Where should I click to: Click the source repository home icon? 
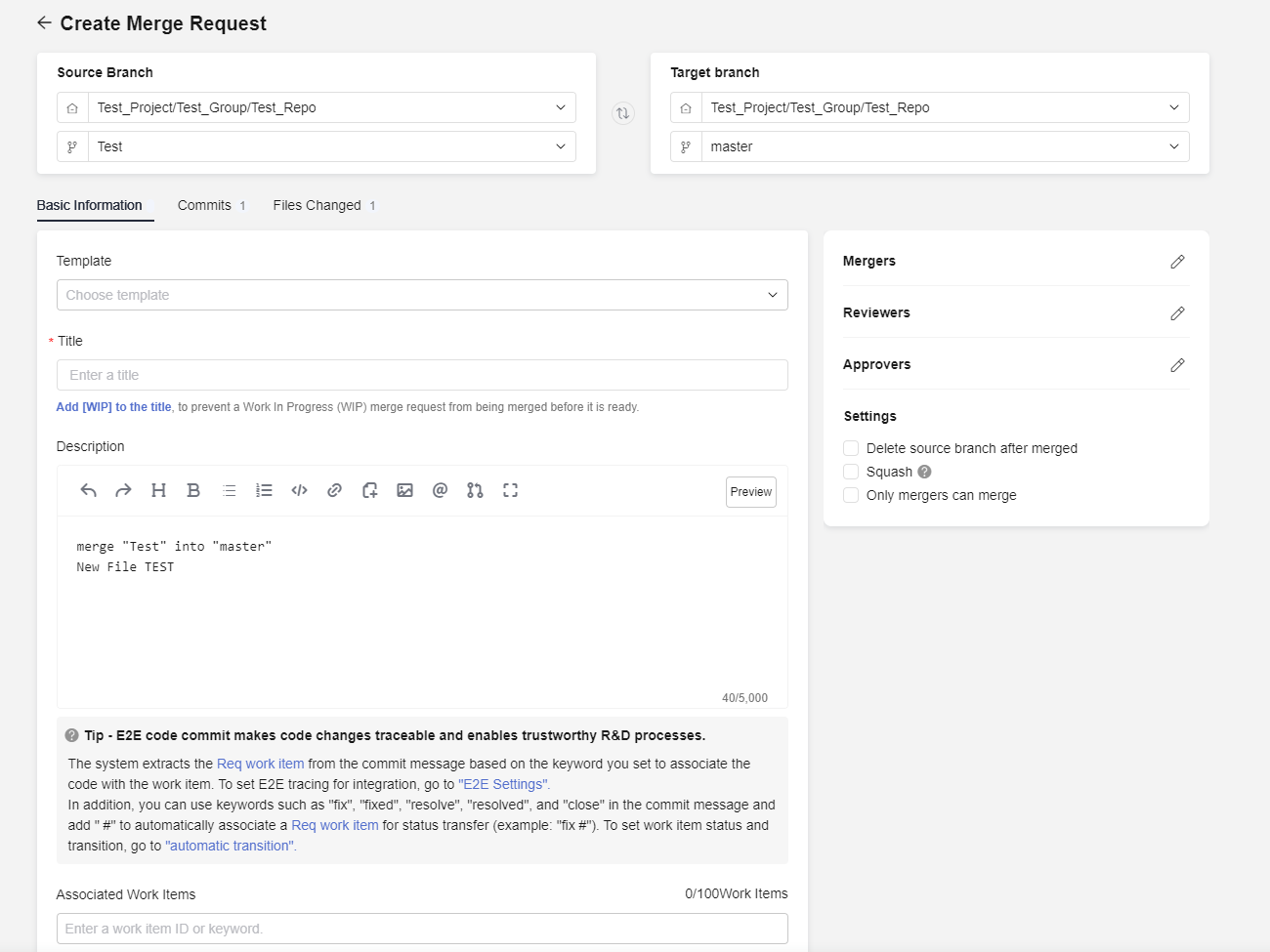coord(72,108)
